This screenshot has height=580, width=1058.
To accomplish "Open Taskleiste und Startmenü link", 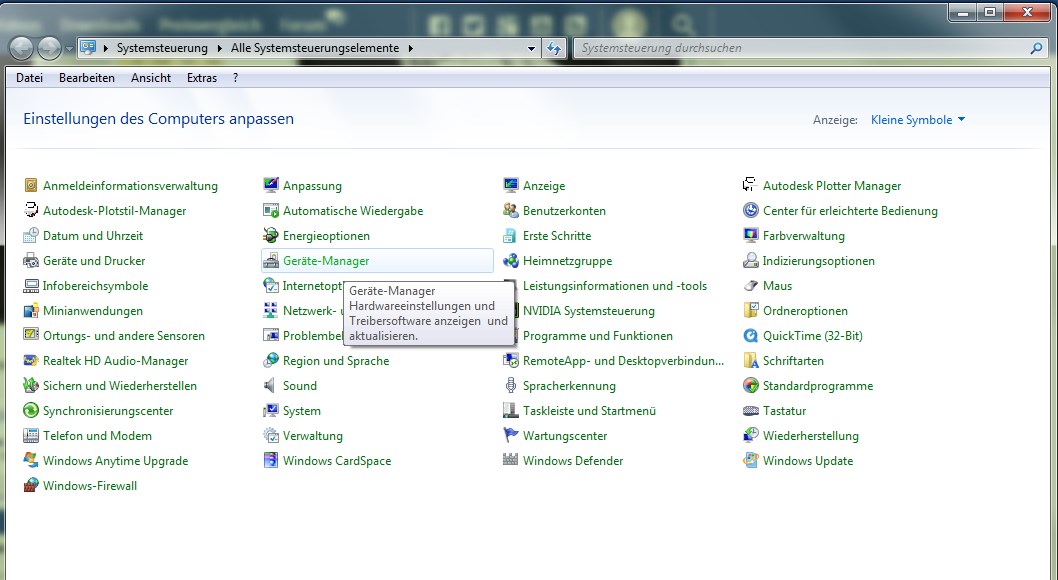I will [589, 411].
